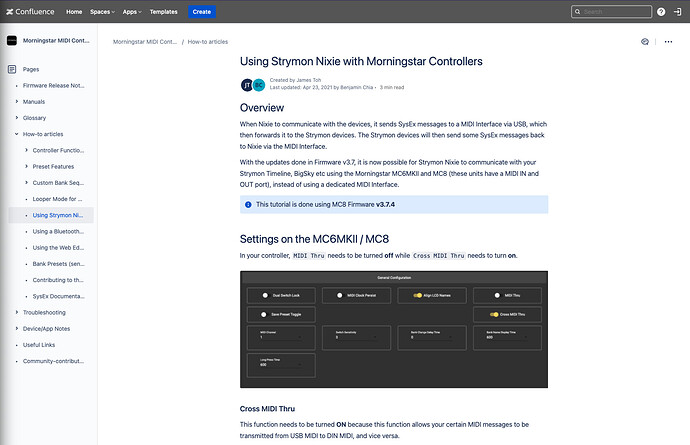This screenshot has height=445, width=690.
Task: Click the Cross MIDI Thru heading
Action: pos(267,409)
